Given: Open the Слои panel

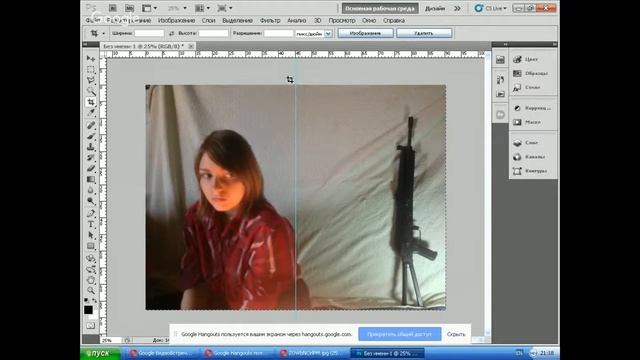Looking at the screenshot, I should pos(532,143).
